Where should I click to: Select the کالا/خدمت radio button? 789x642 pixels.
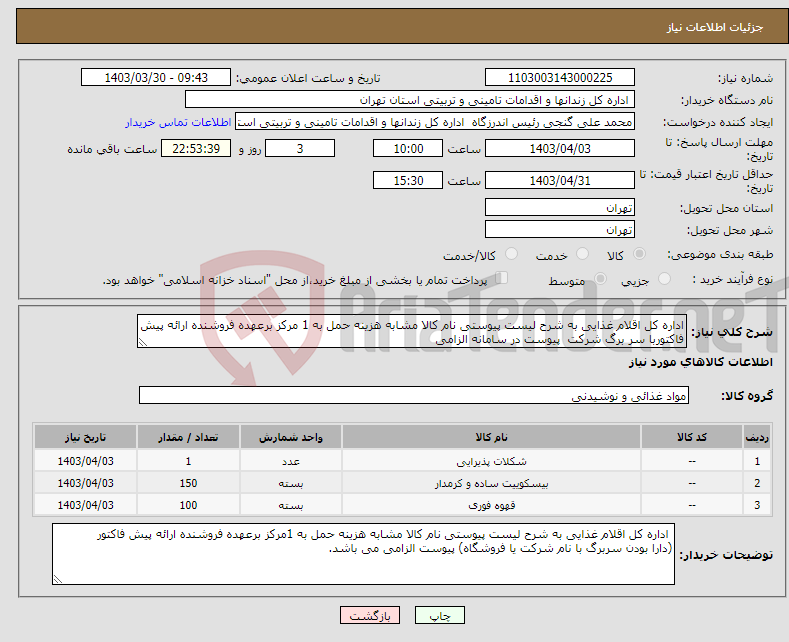point(511,254)
